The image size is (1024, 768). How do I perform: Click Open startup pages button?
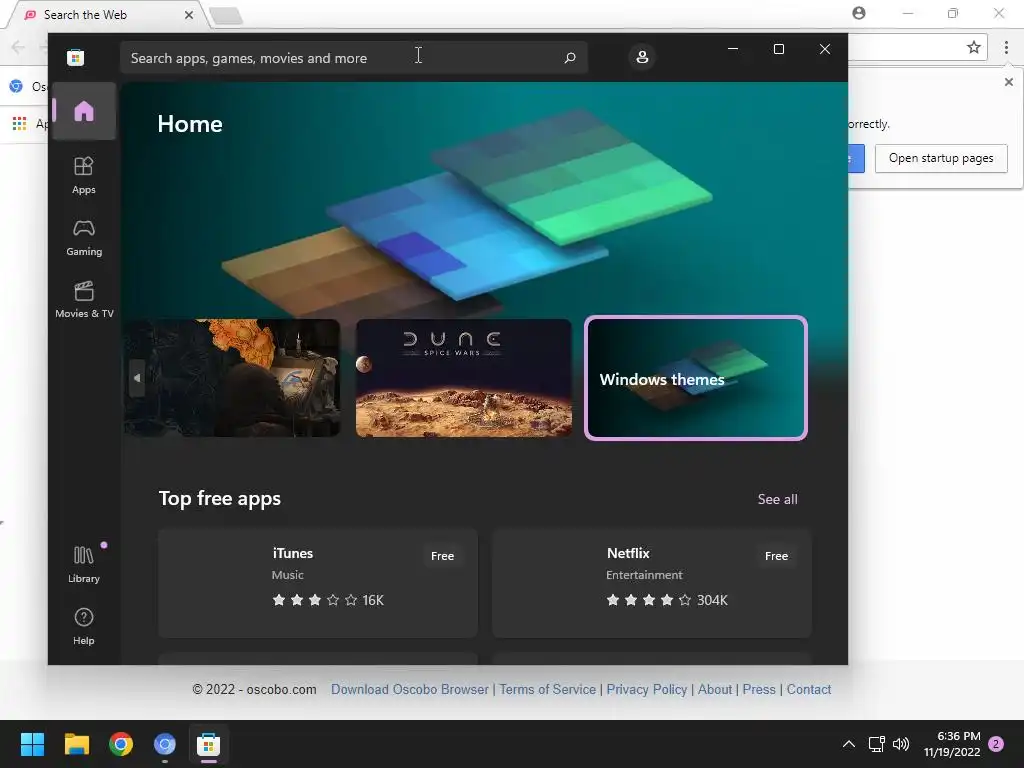point(941,158)
